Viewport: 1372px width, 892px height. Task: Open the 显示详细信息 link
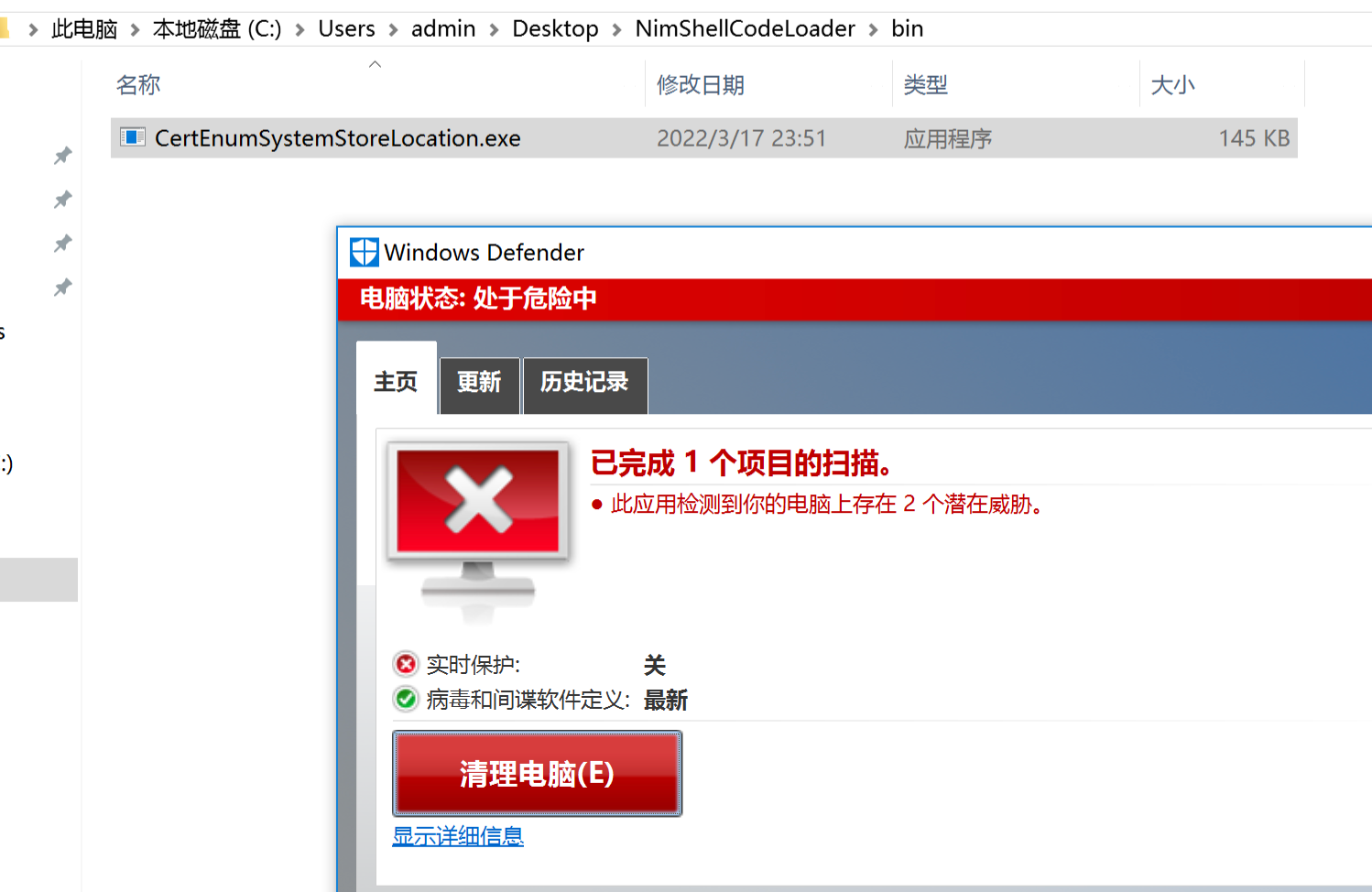point(458,835)
